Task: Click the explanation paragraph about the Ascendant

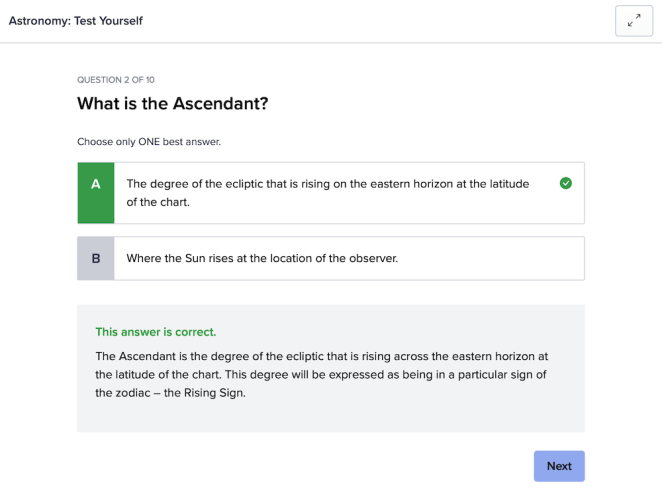Action: (322, 374)
